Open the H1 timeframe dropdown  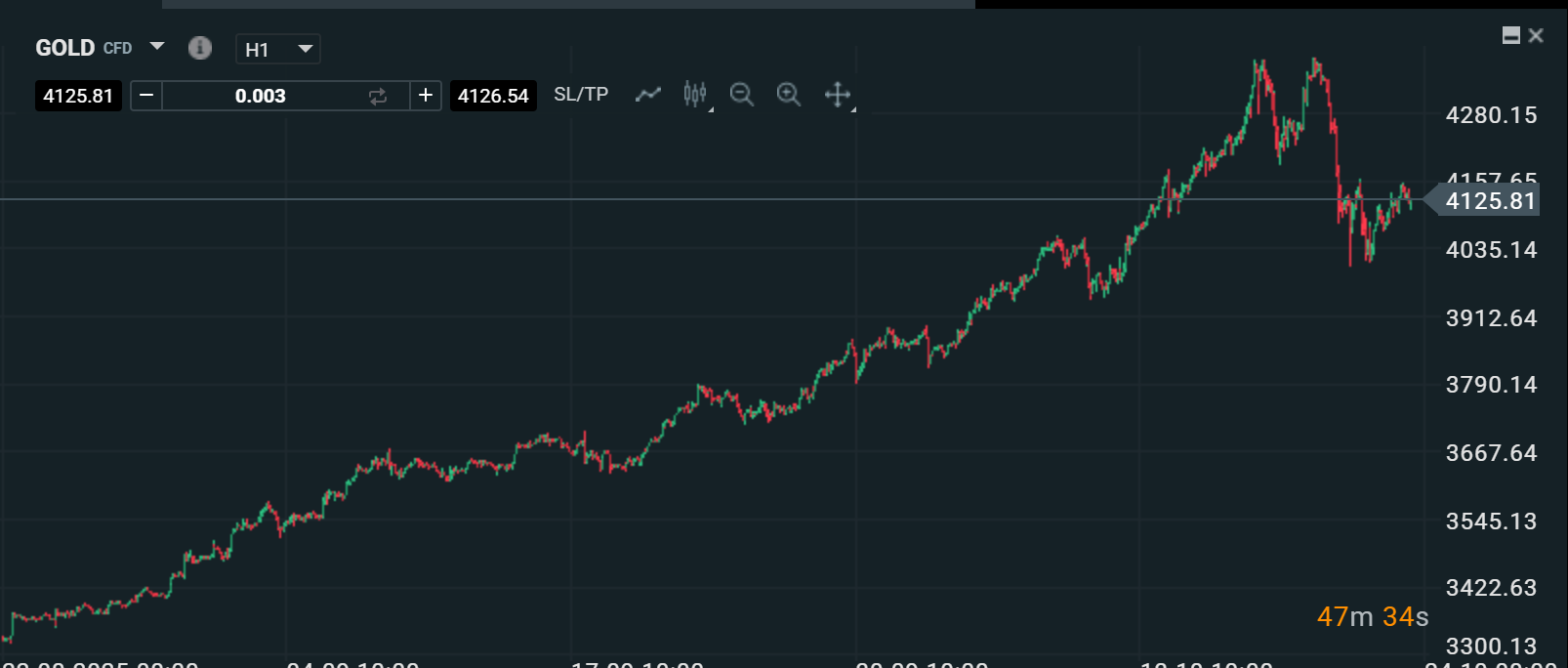pos(278,49)
